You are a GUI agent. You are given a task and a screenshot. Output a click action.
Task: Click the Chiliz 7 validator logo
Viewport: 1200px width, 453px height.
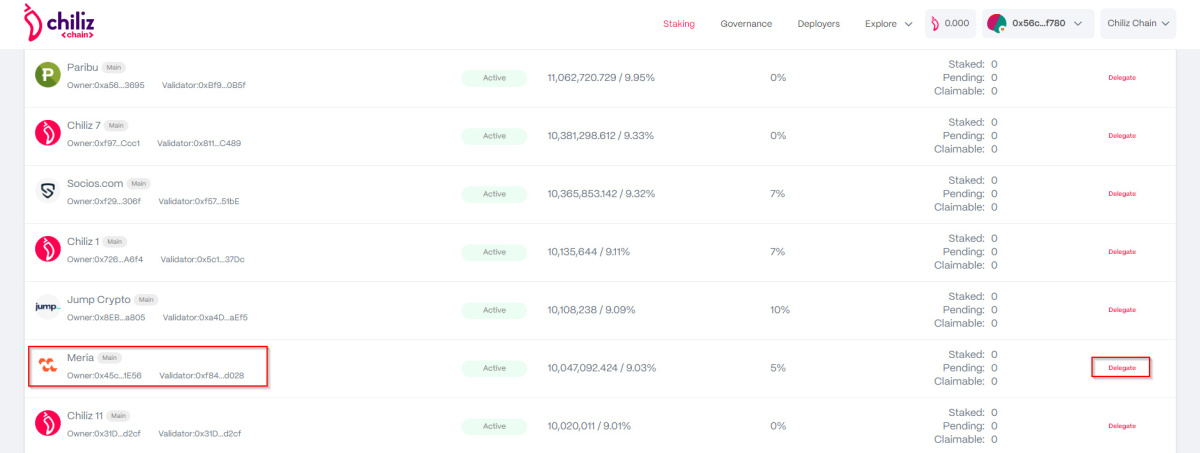(48, 133)
